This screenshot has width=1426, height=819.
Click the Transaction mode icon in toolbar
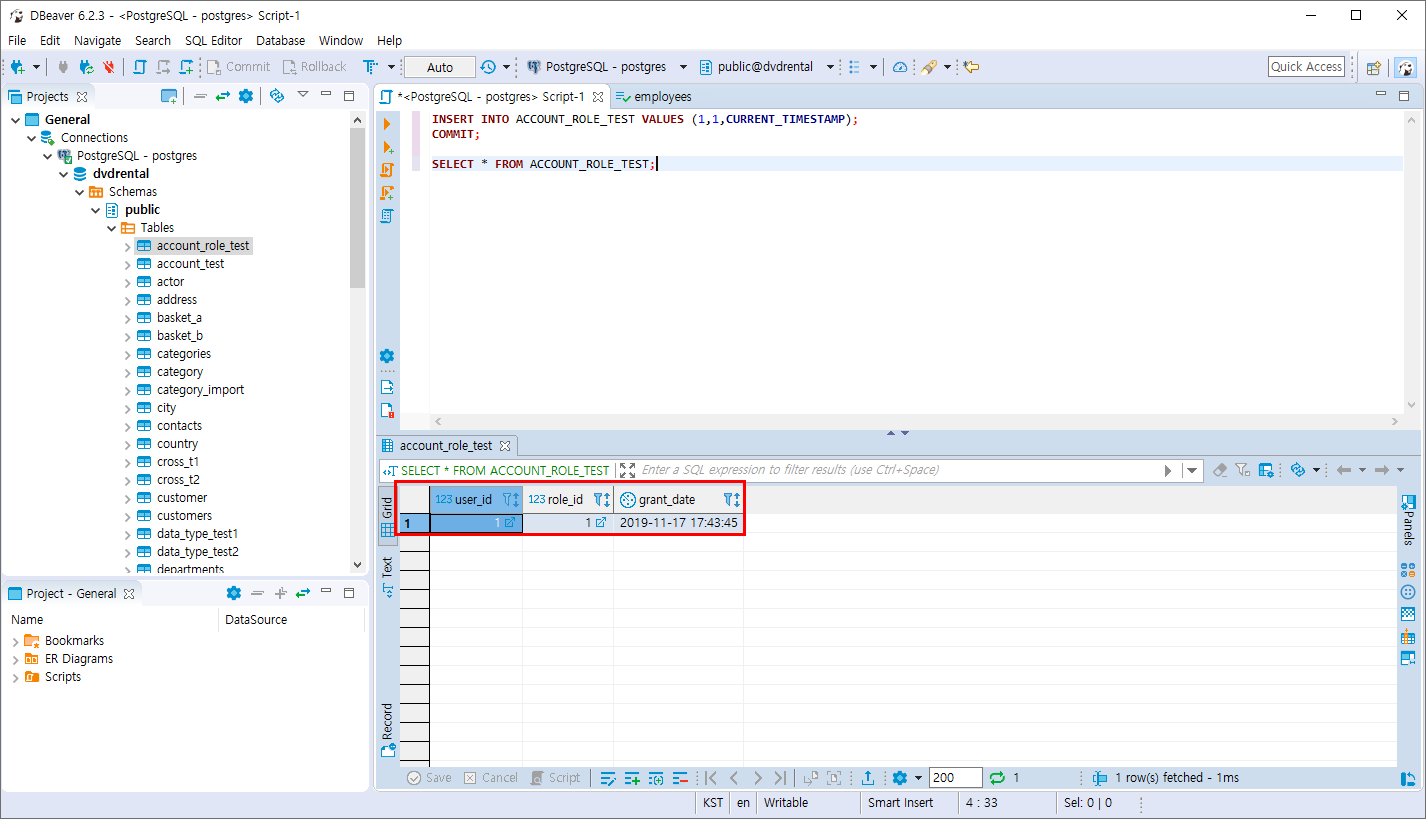pyautogui.click(x=369, y=67)
